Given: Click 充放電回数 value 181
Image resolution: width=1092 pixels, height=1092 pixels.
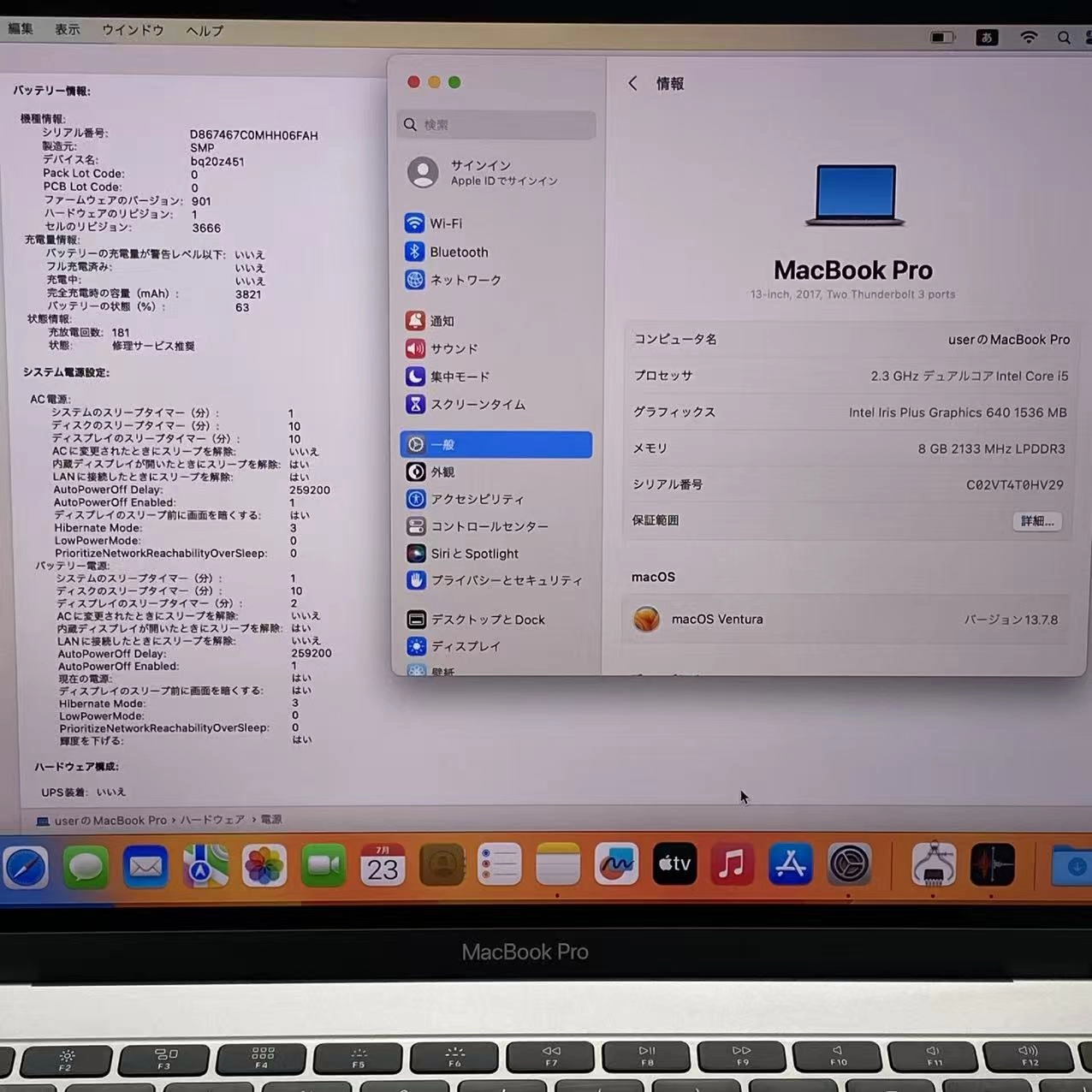Looking at the screenshot, I should pos(121,332).
